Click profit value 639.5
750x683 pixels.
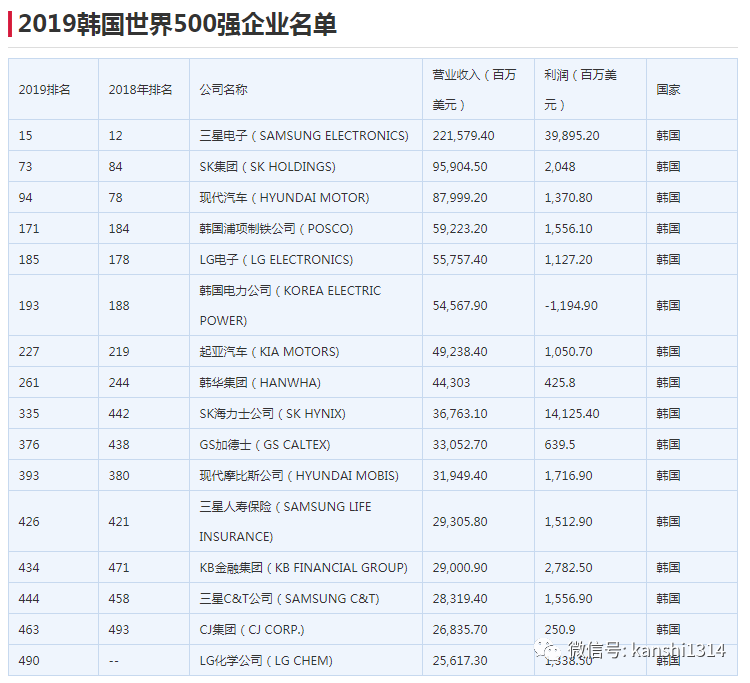(x=560, y=445)
